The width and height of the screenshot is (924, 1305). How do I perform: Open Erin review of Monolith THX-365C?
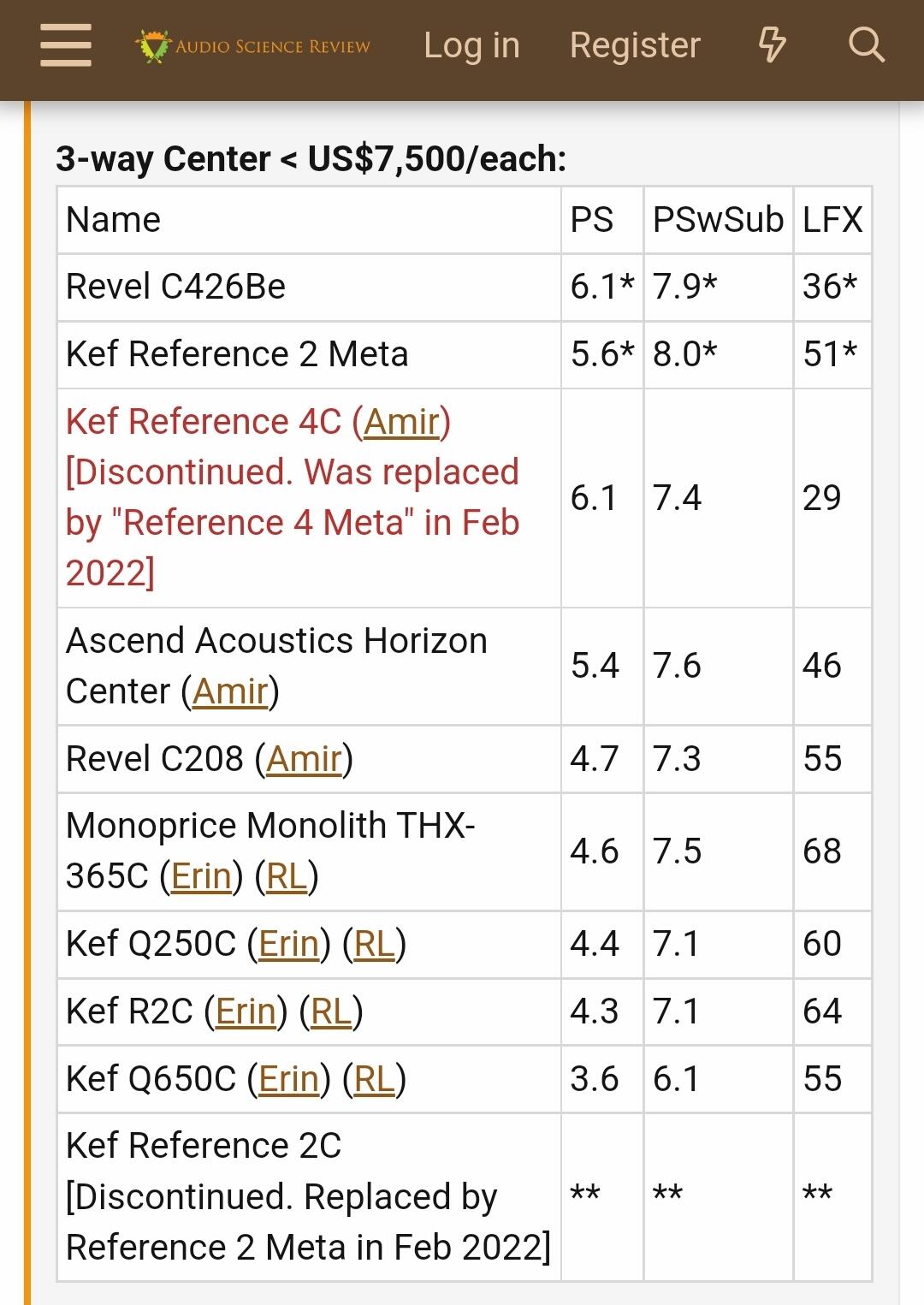(x=201, y=876)
